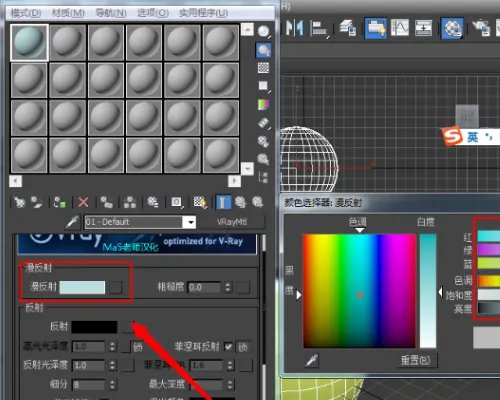Click the 重置(R) reset button

(416, 360)
